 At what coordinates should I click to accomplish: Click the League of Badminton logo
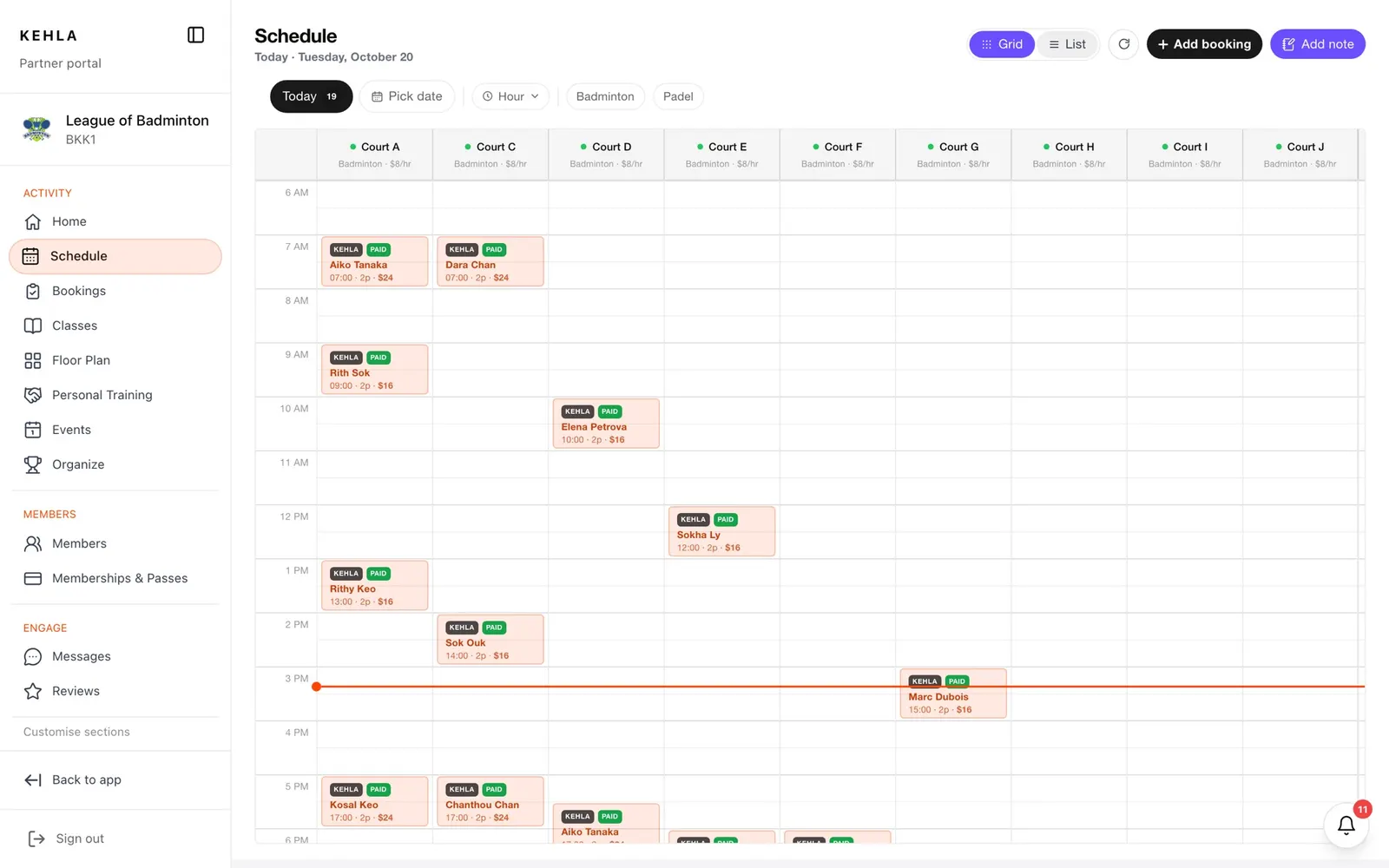tap(36, 129)
